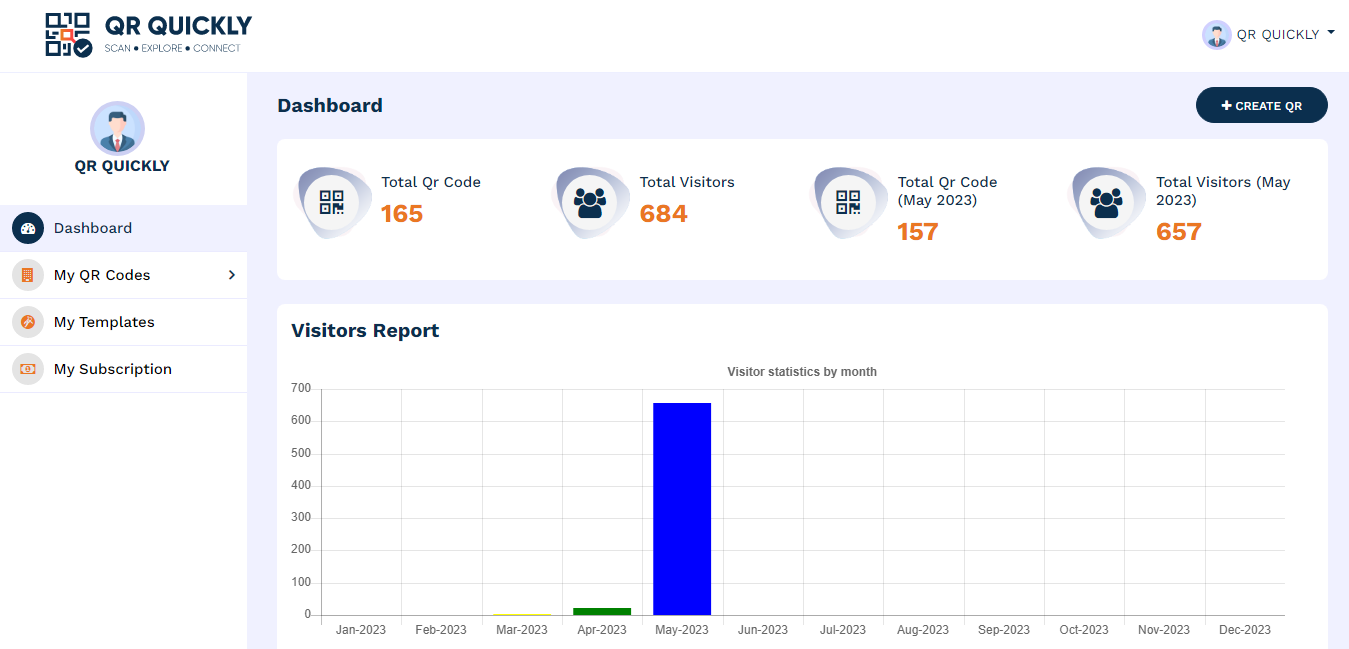This screenshot has width=1349, height=649.
Task: Click the QR QUICKLY username text in header
Action: [1278, 35]
